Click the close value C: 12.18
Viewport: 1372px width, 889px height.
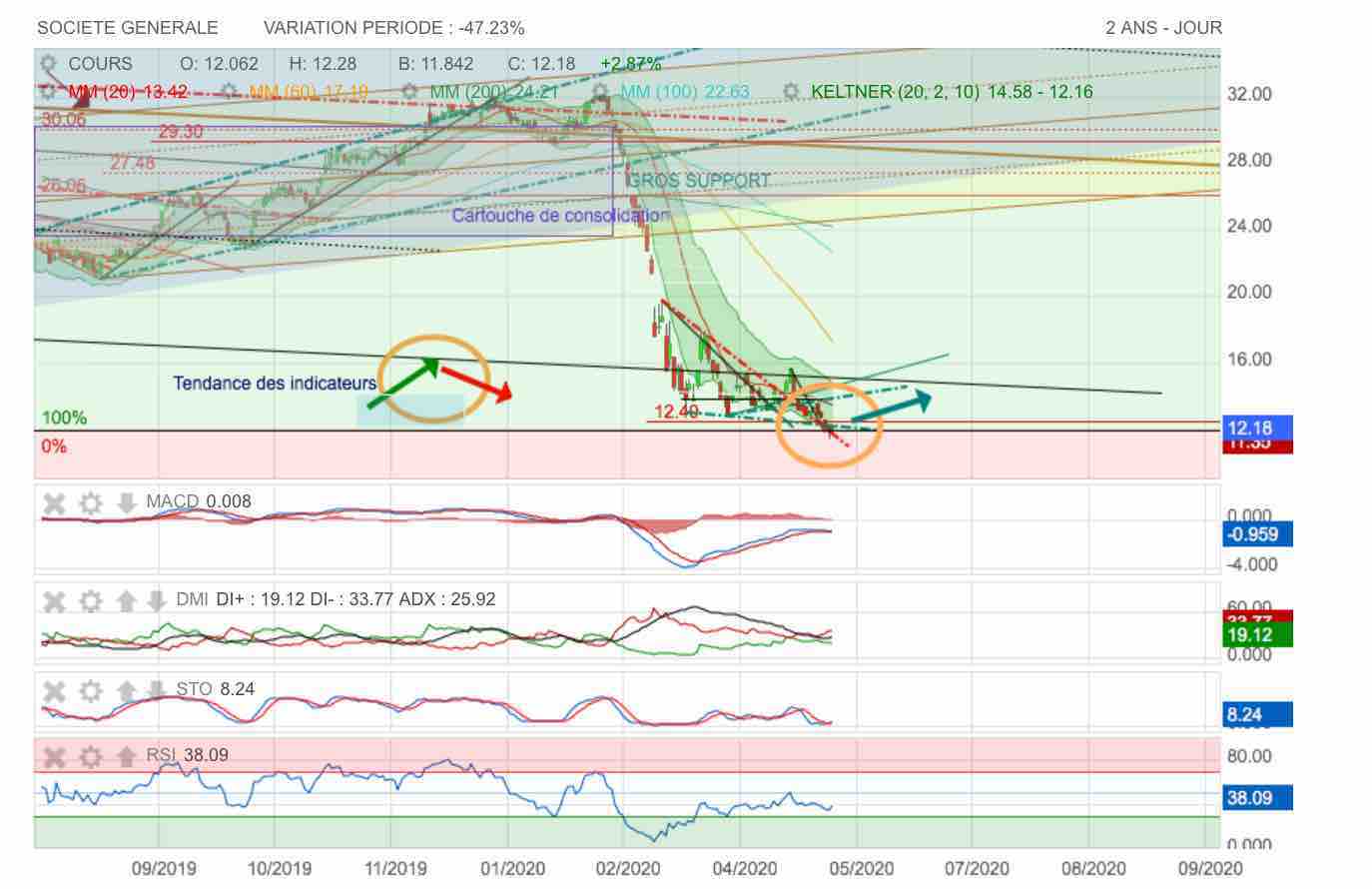pyautogui.click(x=541, y=64)
